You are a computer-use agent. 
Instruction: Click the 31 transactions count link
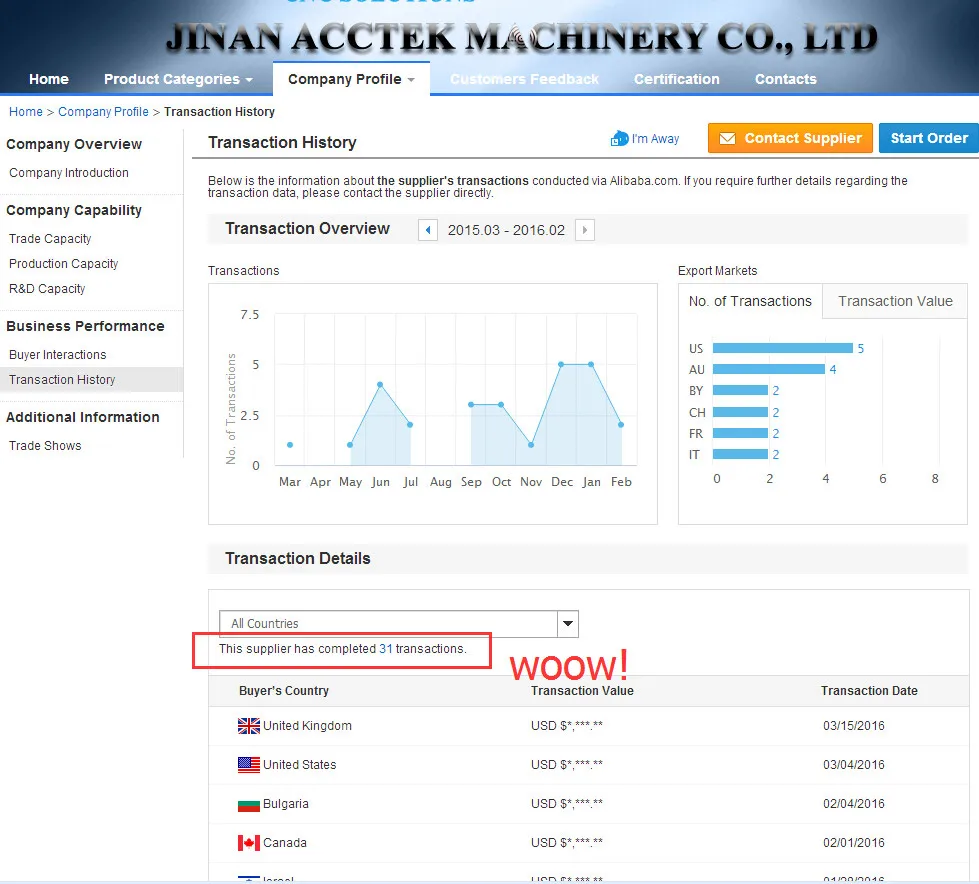[385, 649]
